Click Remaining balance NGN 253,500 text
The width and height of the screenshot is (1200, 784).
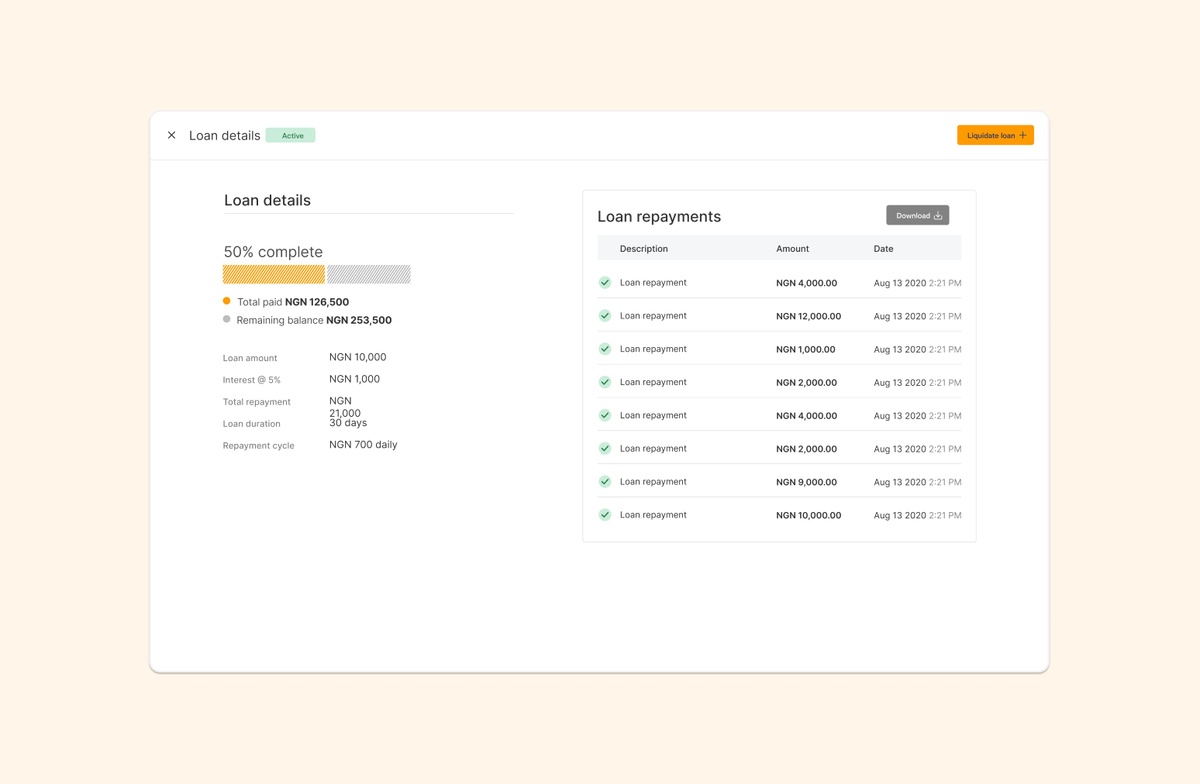tap(314, 320)
